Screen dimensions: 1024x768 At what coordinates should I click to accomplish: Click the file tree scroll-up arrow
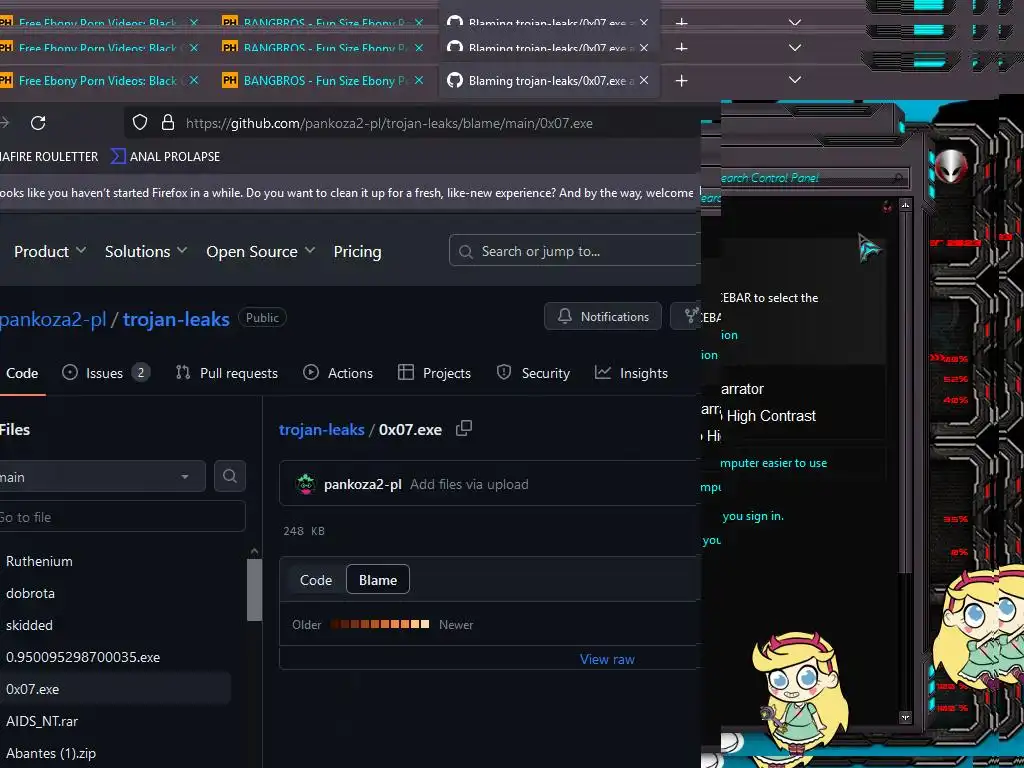pyautogui.click(x=255, y=551)
